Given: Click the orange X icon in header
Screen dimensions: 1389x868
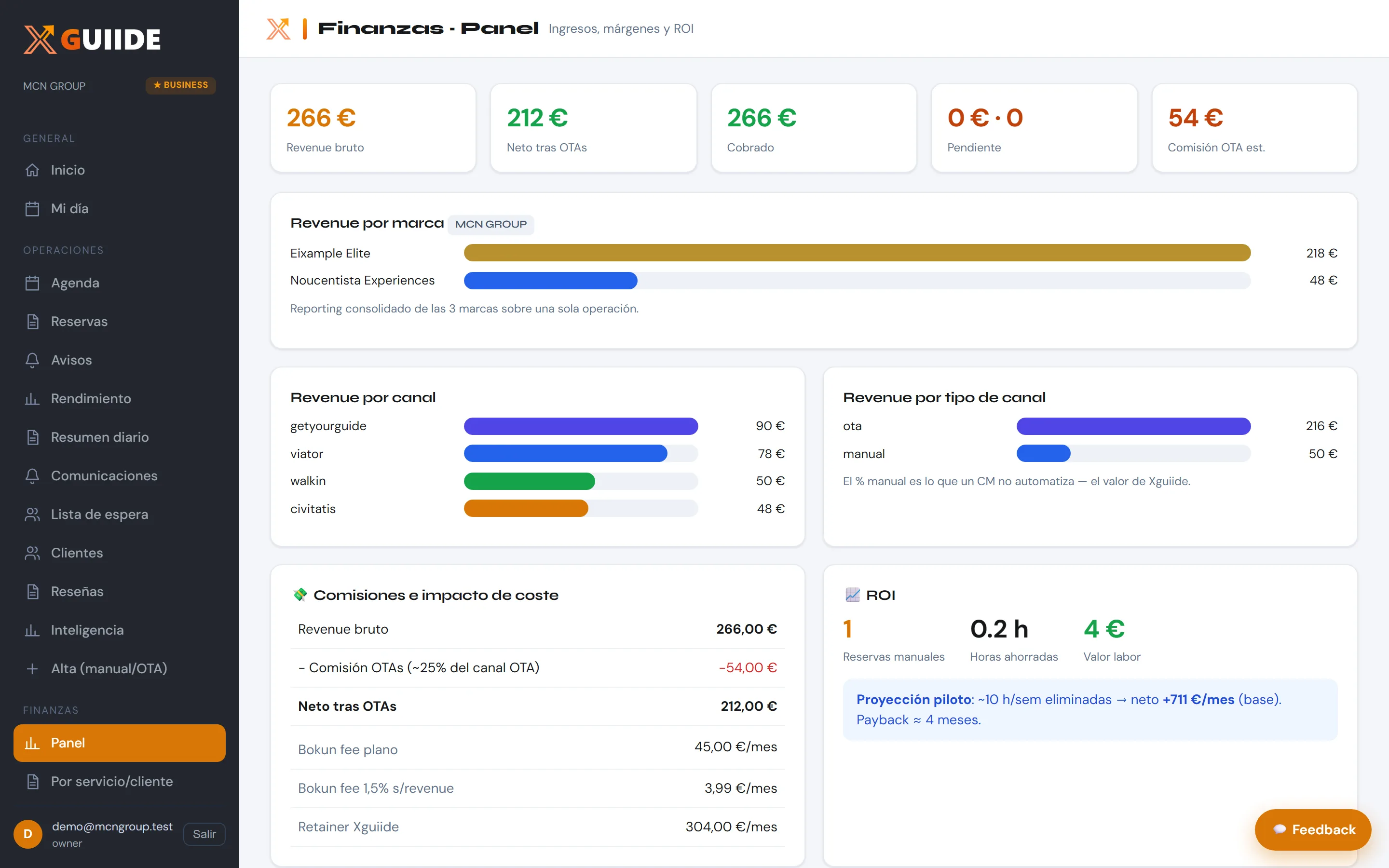Looking at the screenshot, I should click(x=278, y=29).
